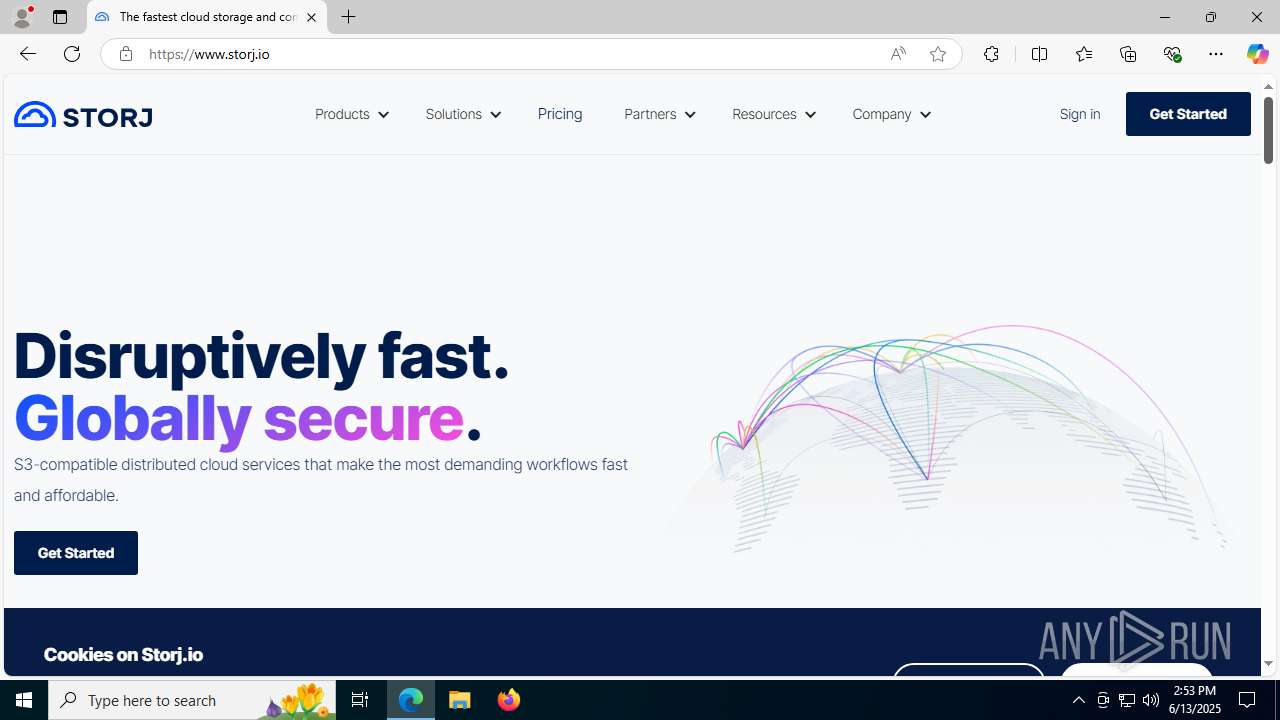Expand the Company navigation menu
Viewport: 1280px width, 720px height.
[x=891, y=114]
